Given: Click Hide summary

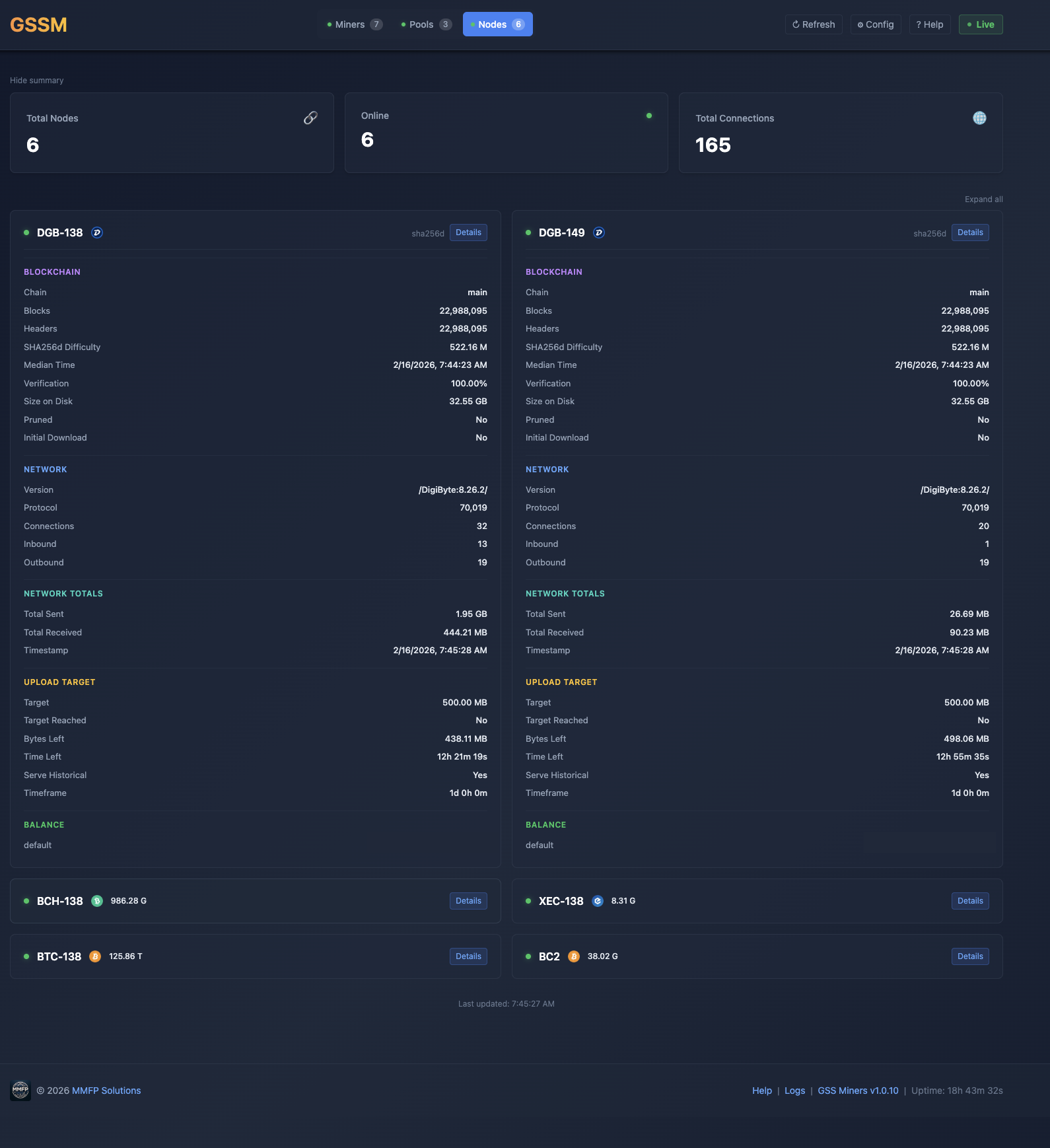Looking at the screenshot, I should 37,81.
